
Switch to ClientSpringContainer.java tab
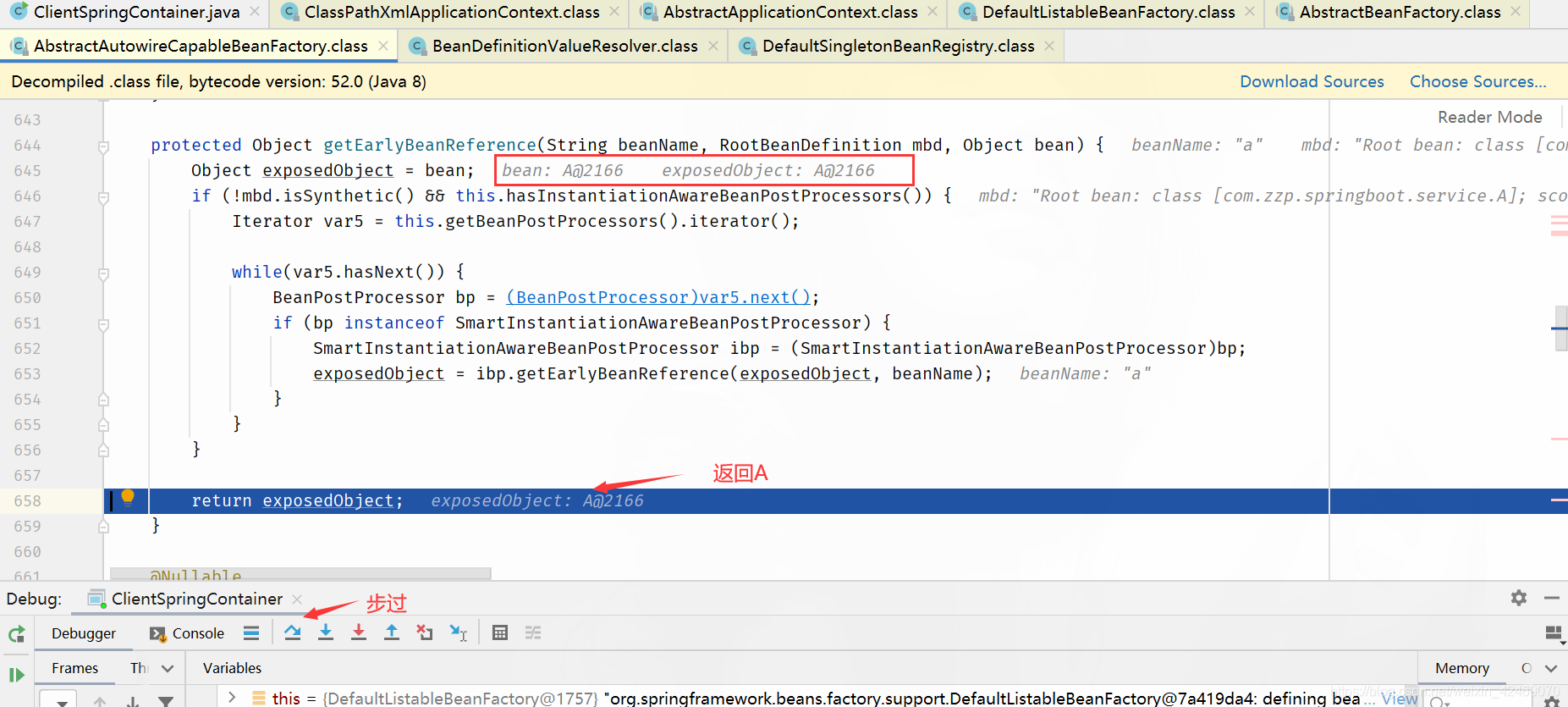pyautogui.click(x=136, y=12)
